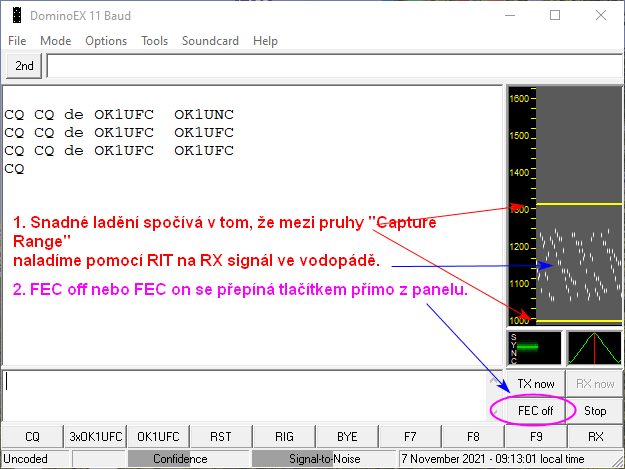This screenshot has height=469, width=625.
Task: Open the Mode menu
Action: point(55,41)
